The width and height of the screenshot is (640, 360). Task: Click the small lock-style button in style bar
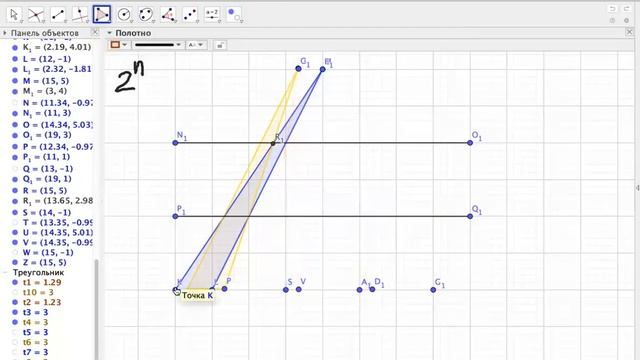(x=220, y=45)
